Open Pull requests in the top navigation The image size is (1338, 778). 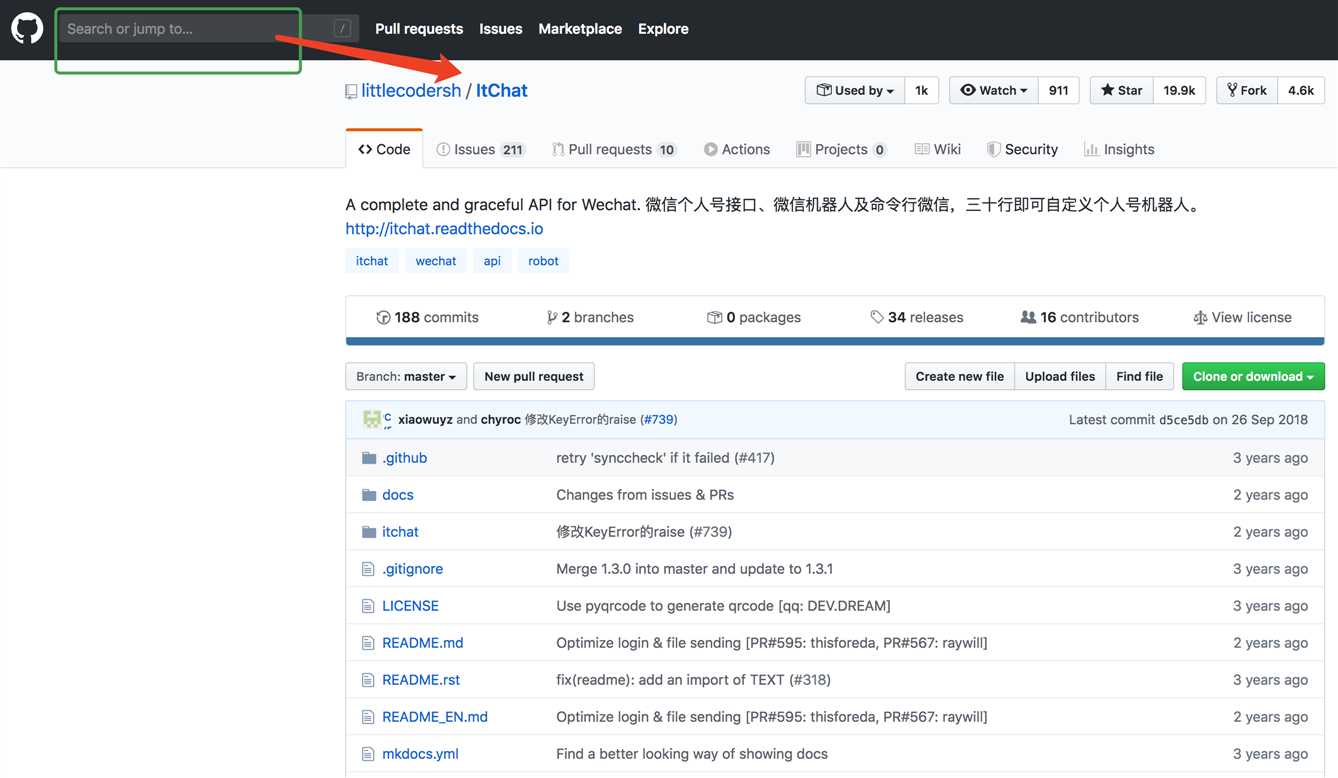419,29
